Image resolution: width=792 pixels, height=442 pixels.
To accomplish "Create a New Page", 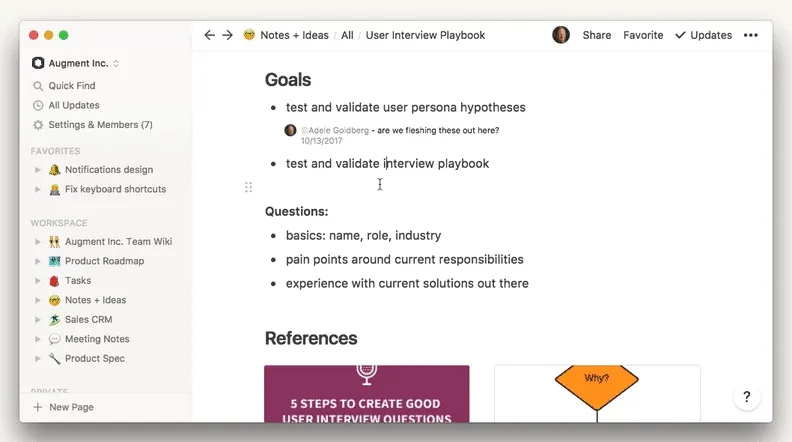I will coord(71,407).
